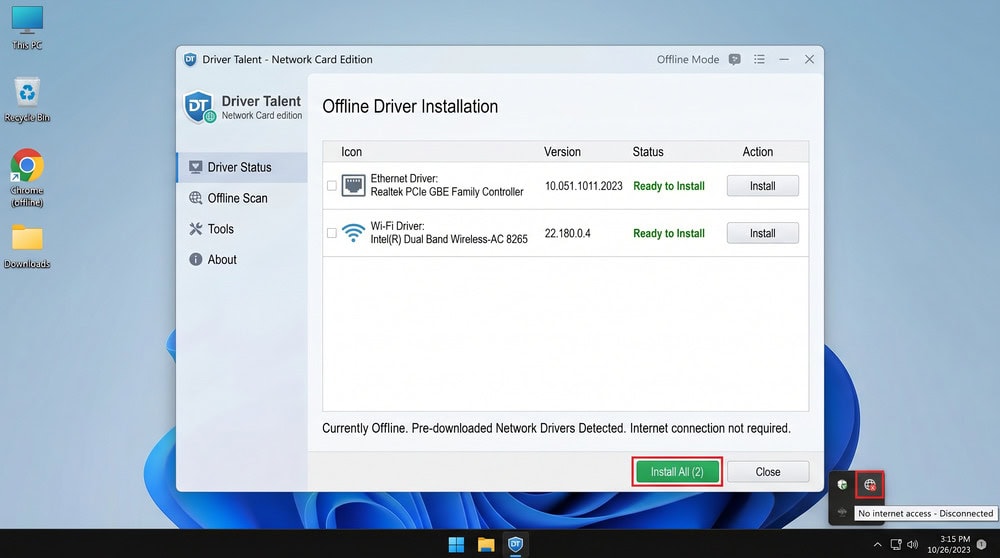Open the About page
This screenshot has width=1000, height=558.
pos(242,259)
